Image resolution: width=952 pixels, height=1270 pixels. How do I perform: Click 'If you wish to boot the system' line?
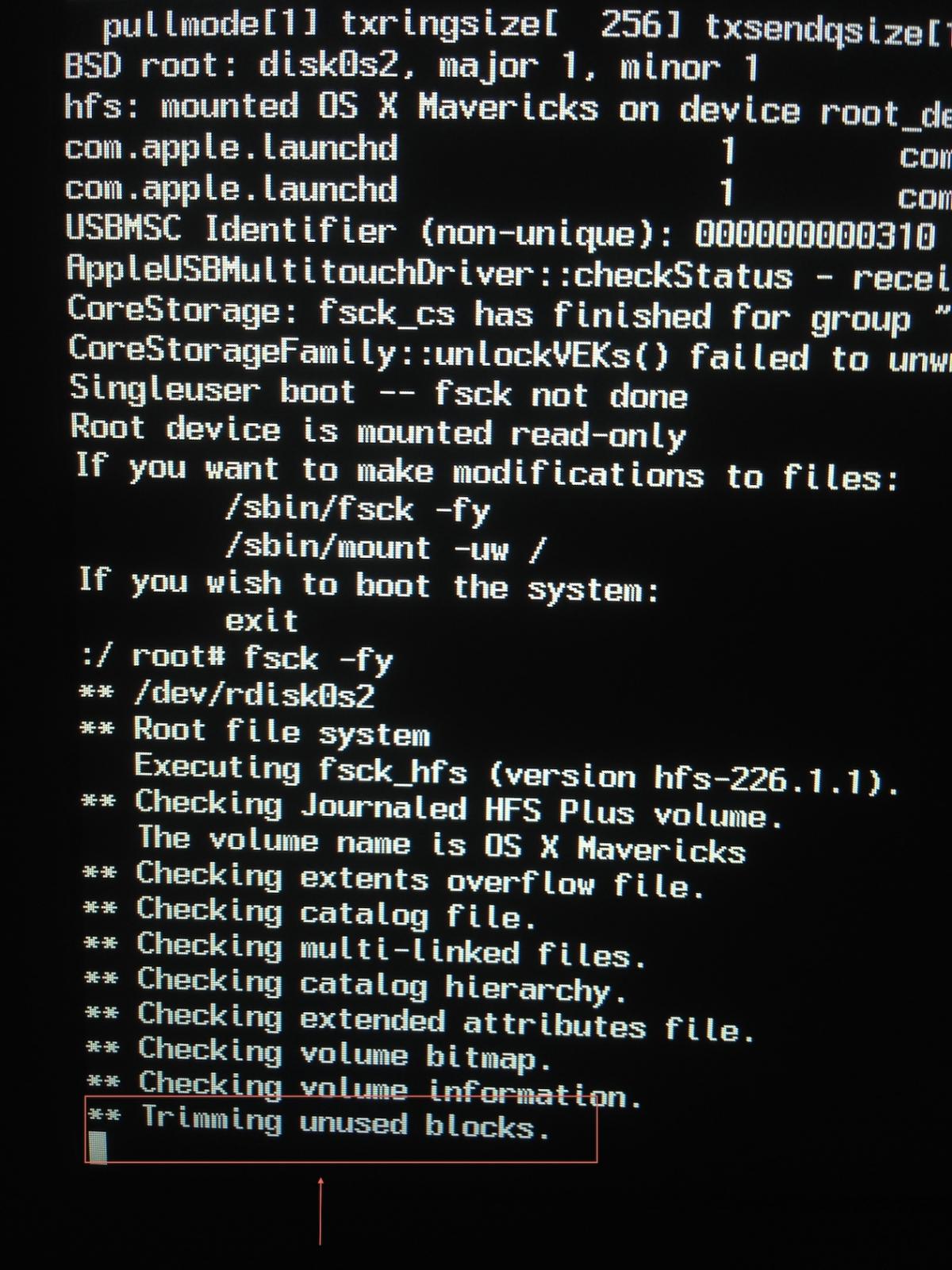[x=369, y=586]
